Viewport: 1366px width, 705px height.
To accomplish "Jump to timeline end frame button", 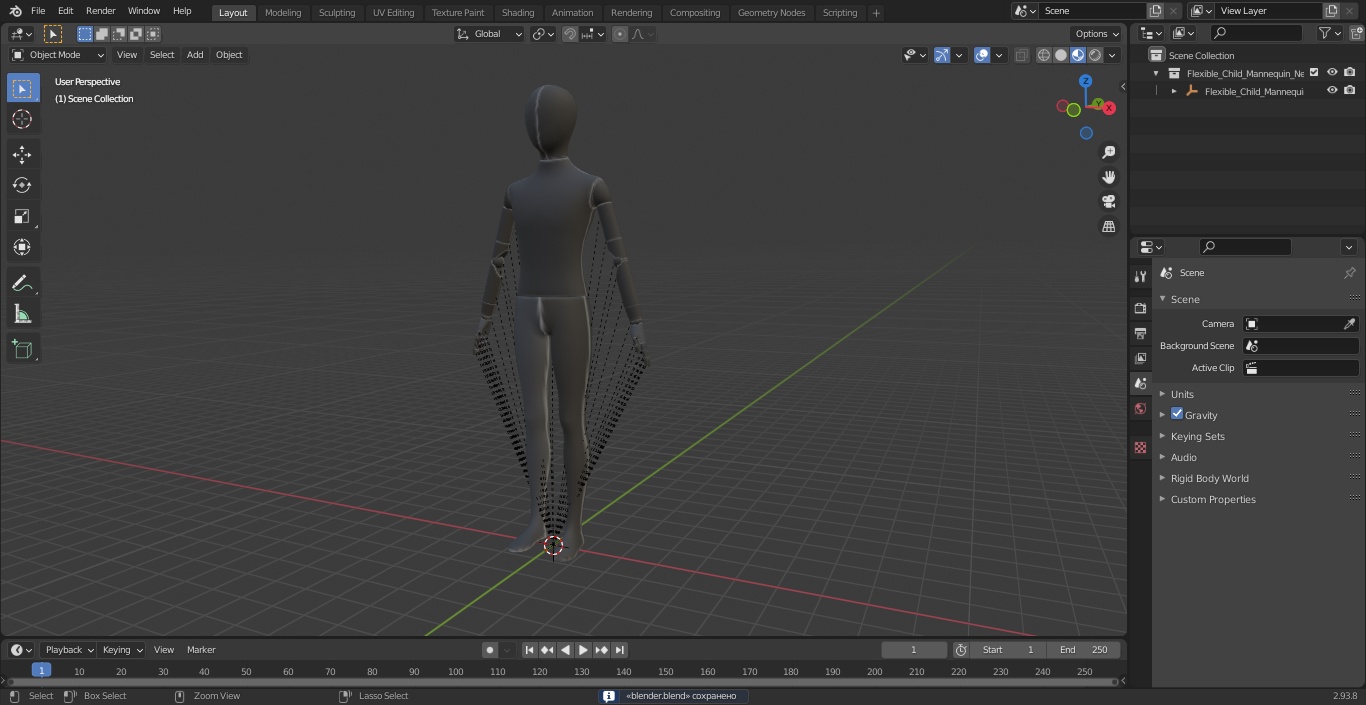I will tap(620, 650).
